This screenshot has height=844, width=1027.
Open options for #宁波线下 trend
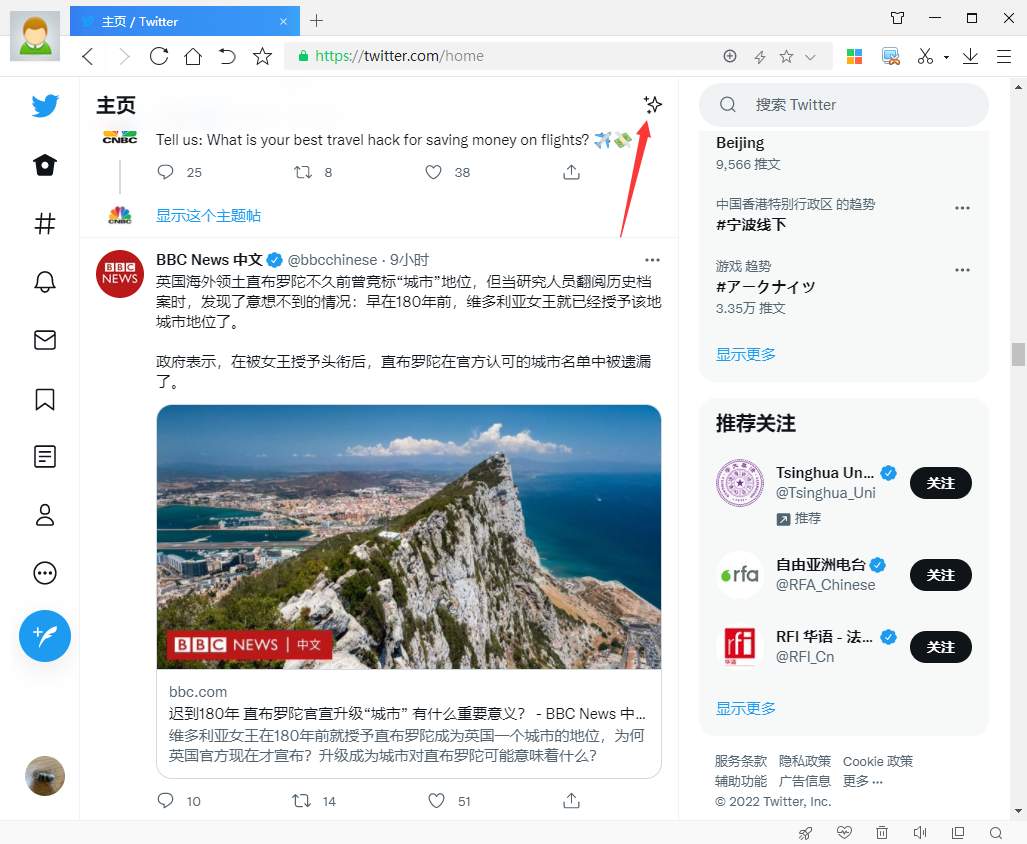click(x=962, y=208)
